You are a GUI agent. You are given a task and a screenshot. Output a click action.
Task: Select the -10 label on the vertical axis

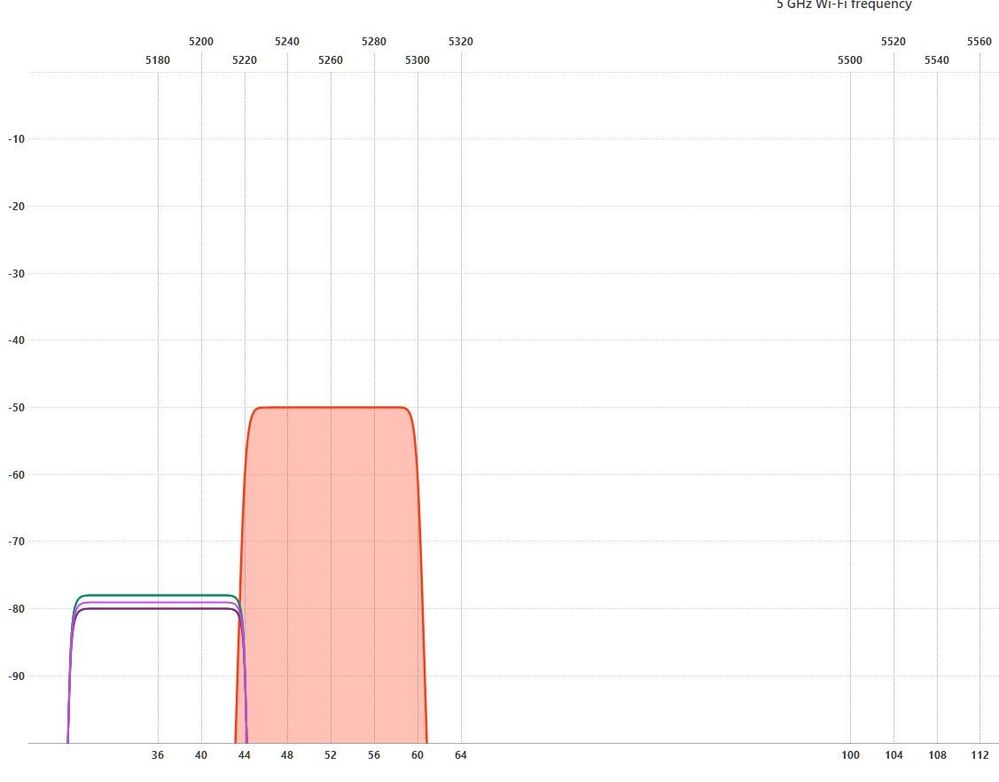pyautogui.click(x=16, y=139)
